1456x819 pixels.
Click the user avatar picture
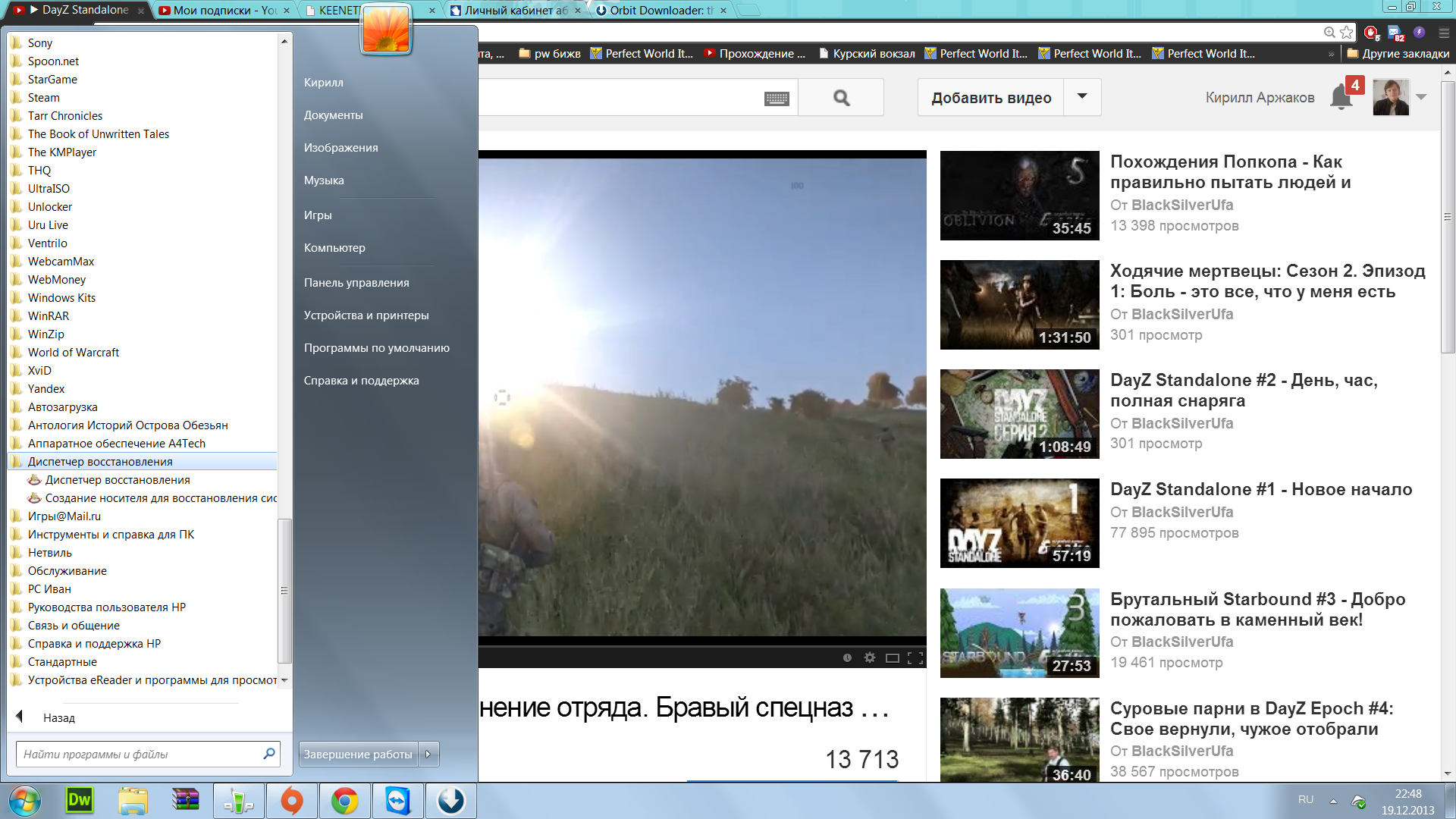(x=1391, y=98)
